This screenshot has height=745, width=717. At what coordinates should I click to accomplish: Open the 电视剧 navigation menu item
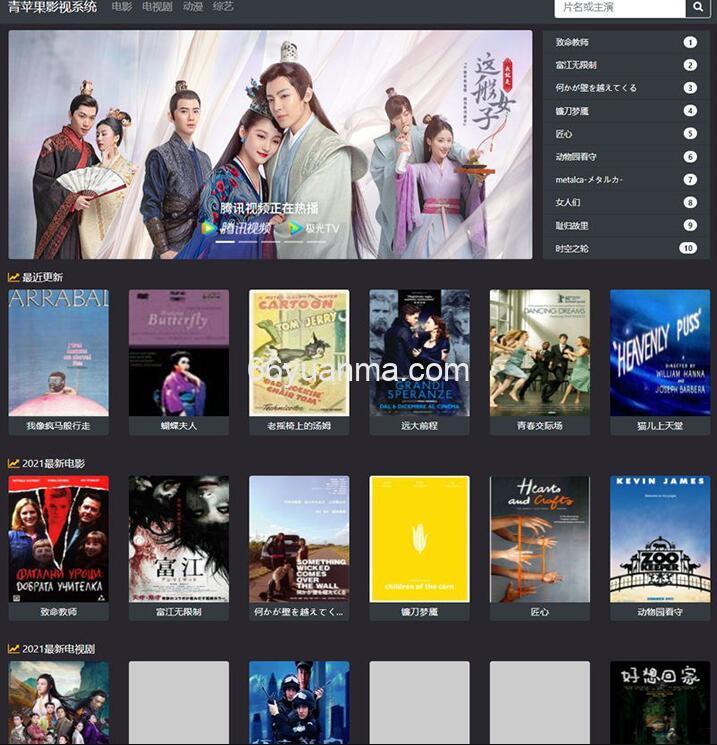(157, 7)
